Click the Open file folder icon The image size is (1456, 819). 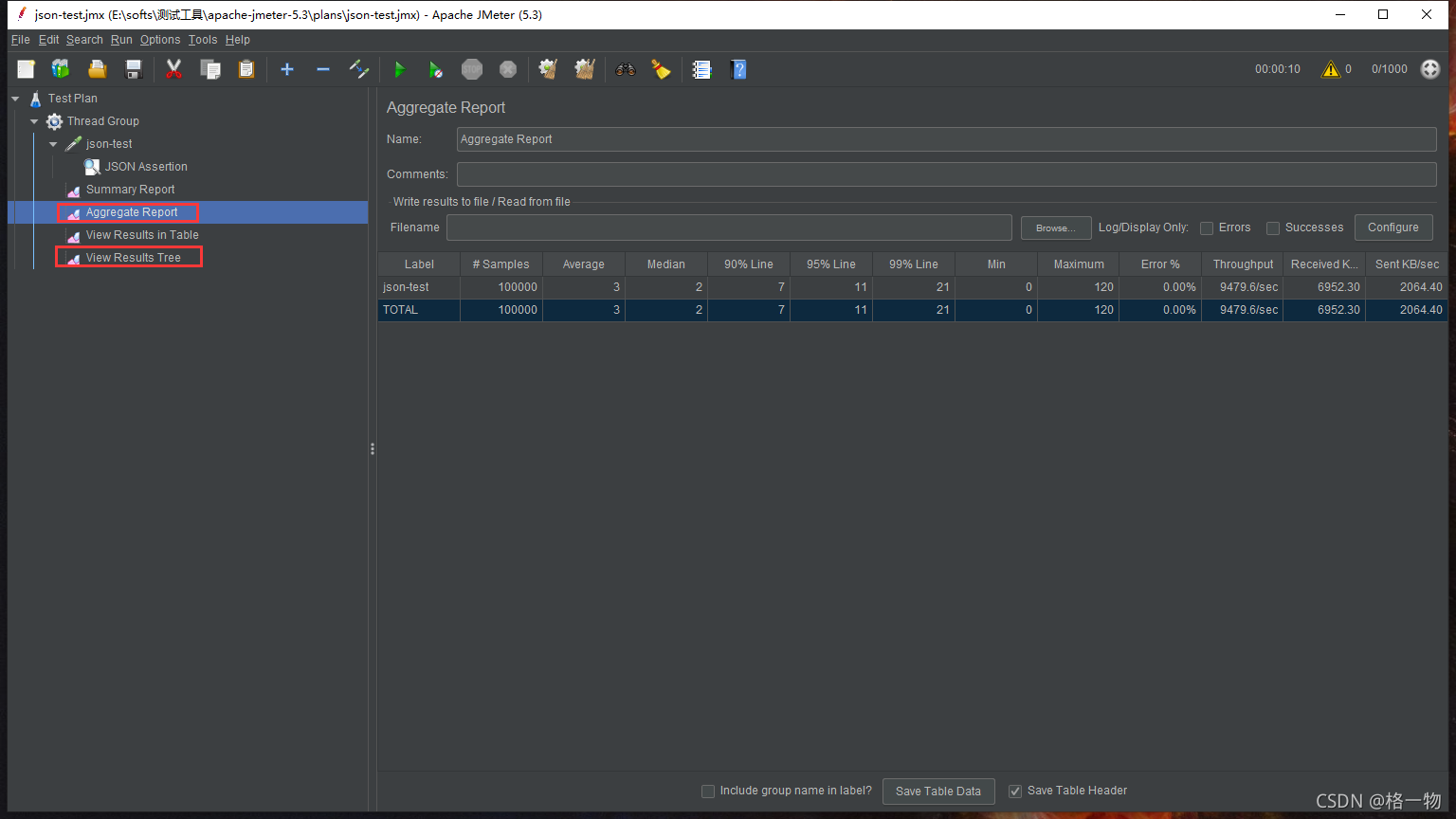97,69
